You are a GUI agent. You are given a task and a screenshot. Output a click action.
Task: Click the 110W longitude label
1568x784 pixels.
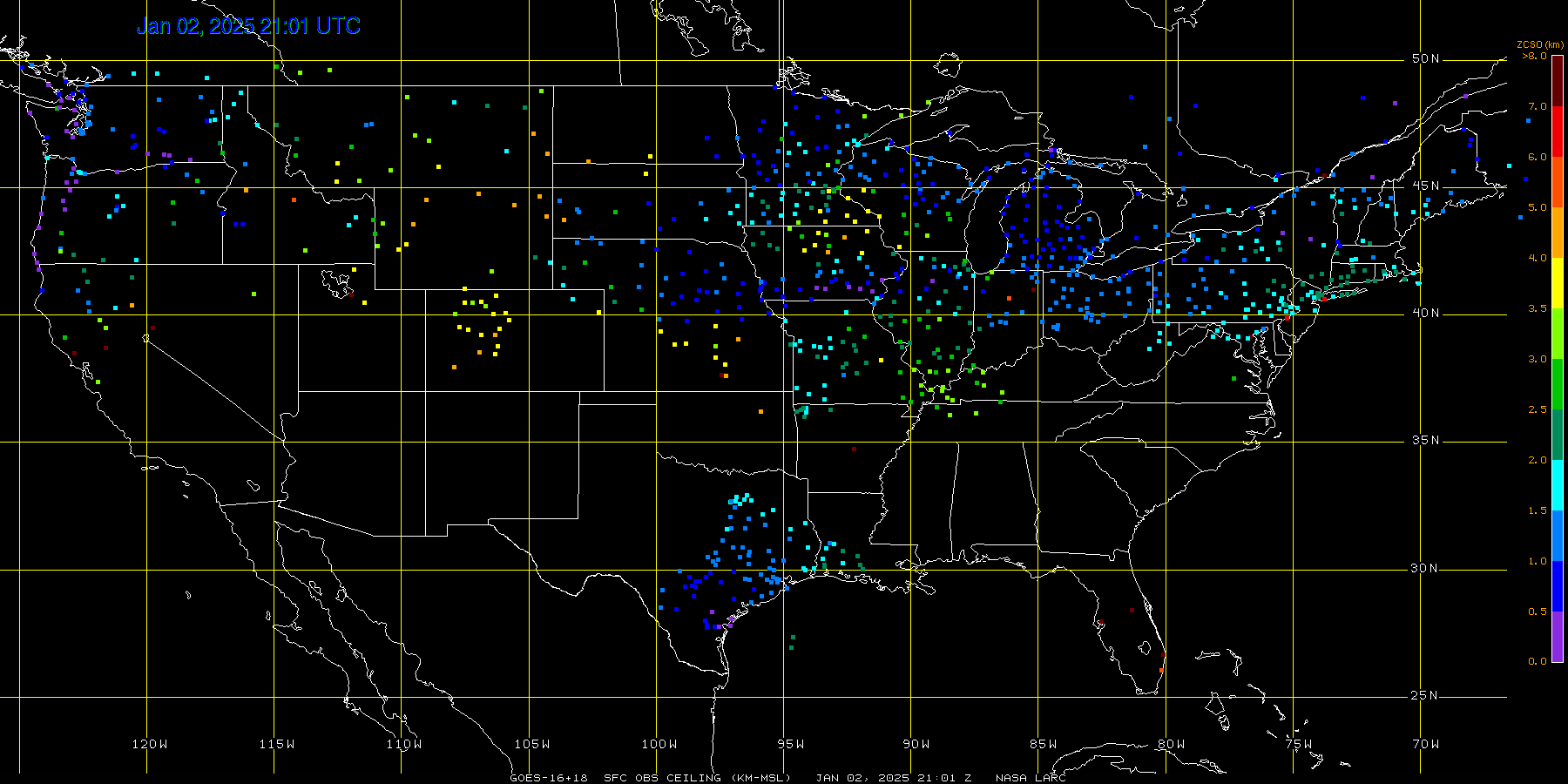(404, 744)
